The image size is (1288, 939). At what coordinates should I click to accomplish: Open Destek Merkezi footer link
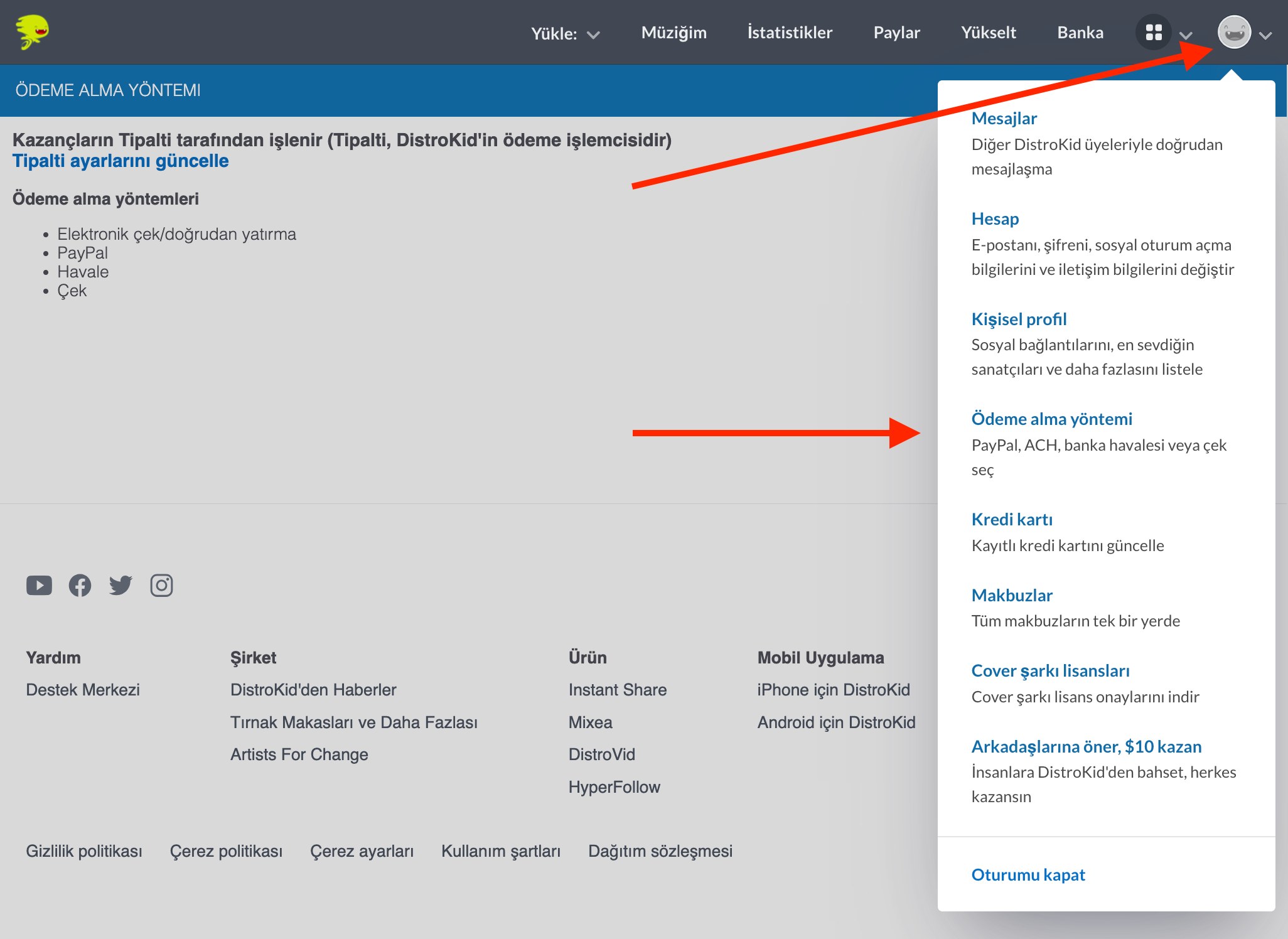tap(83, 690)
